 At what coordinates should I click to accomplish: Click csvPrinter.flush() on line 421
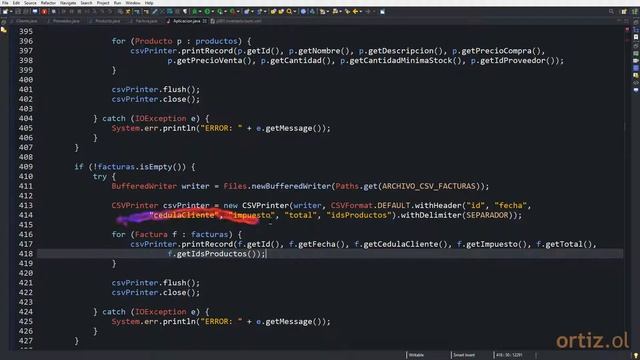pos(153,283)
